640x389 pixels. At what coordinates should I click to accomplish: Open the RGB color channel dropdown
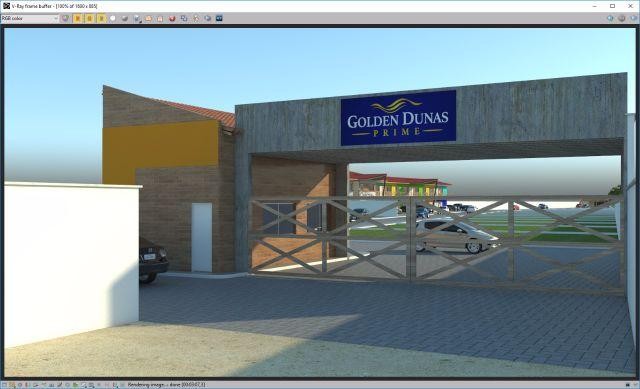[30, 18]
